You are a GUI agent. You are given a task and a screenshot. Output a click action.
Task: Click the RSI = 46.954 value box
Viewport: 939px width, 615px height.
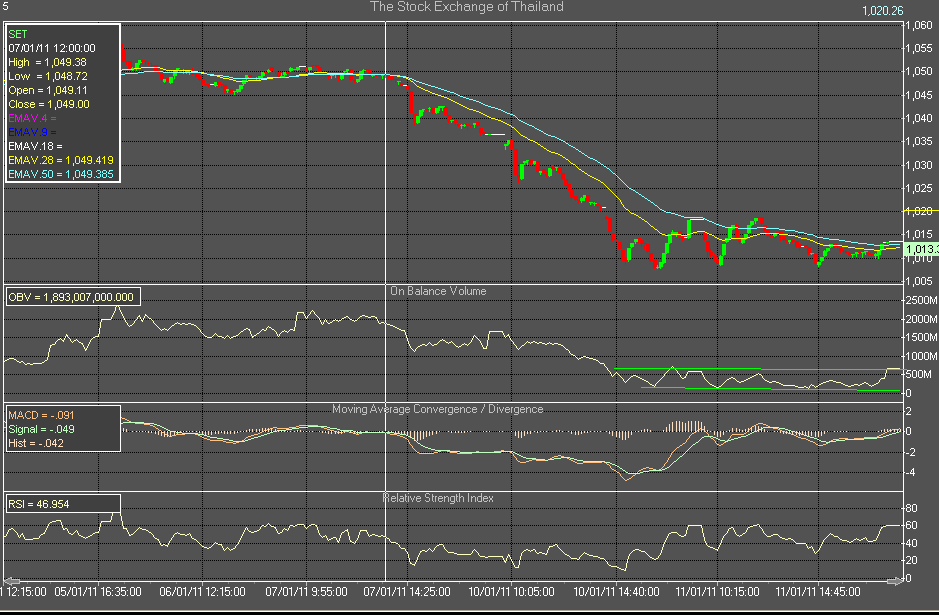coord(63,504)
